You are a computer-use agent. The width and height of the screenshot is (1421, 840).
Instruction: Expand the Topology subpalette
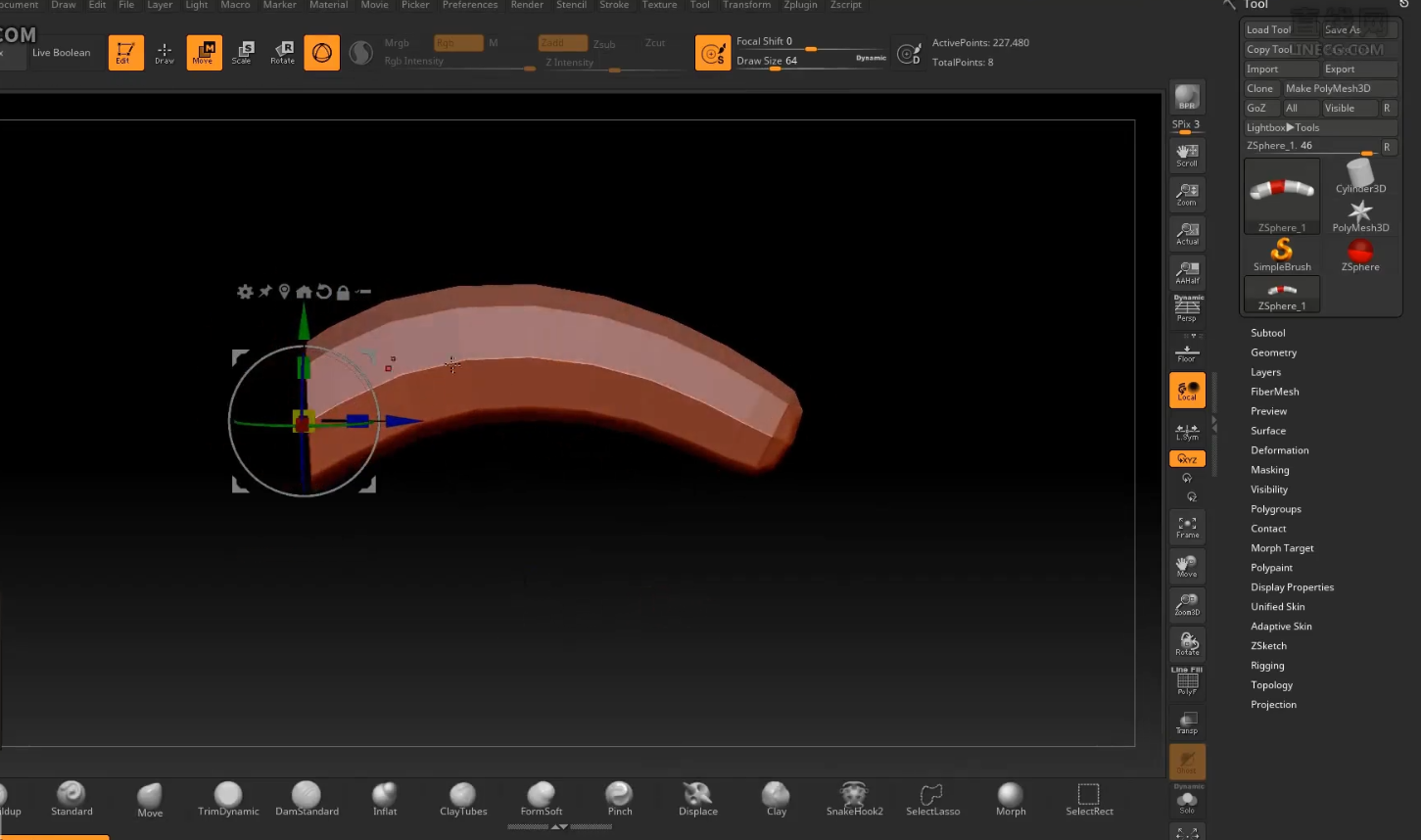click(1271, 685)
